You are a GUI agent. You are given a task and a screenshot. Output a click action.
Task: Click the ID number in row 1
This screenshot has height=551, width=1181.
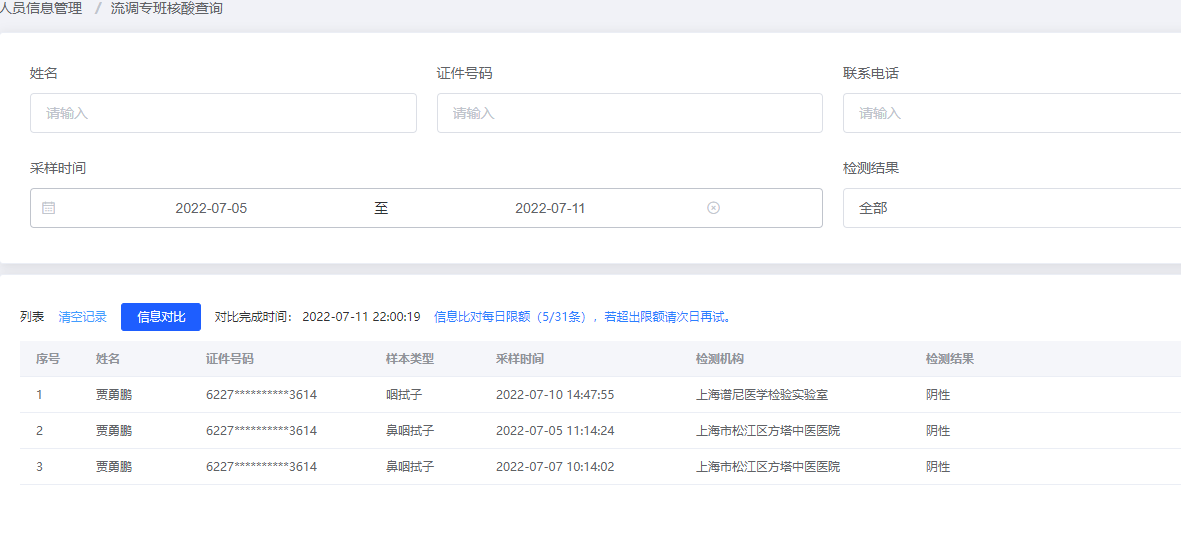(x=261, y=394)
